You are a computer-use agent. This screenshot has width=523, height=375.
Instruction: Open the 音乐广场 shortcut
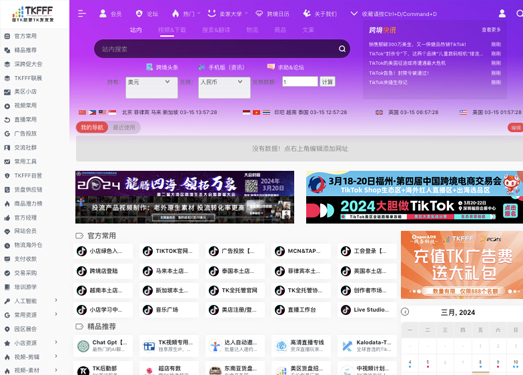click(x=169, y=310)
